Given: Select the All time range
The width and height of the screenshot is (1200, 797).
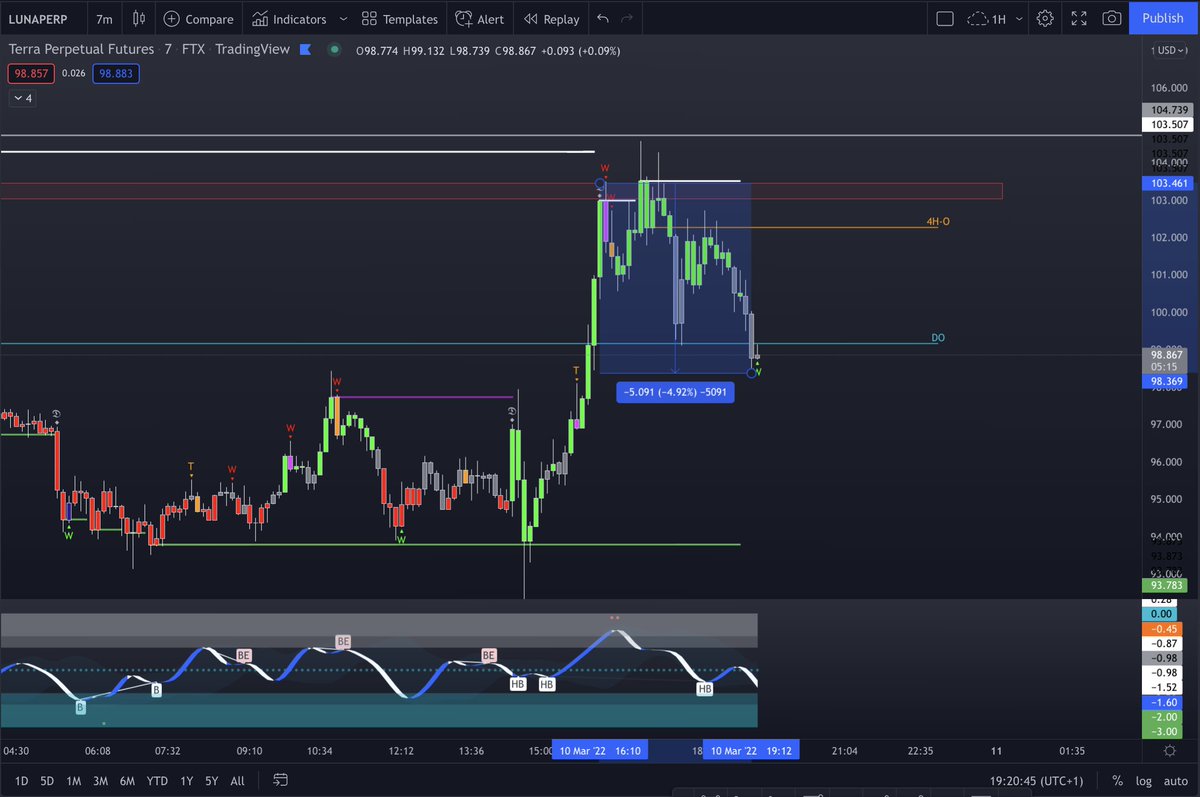Looking at the screenshot, I should (237, 780).
